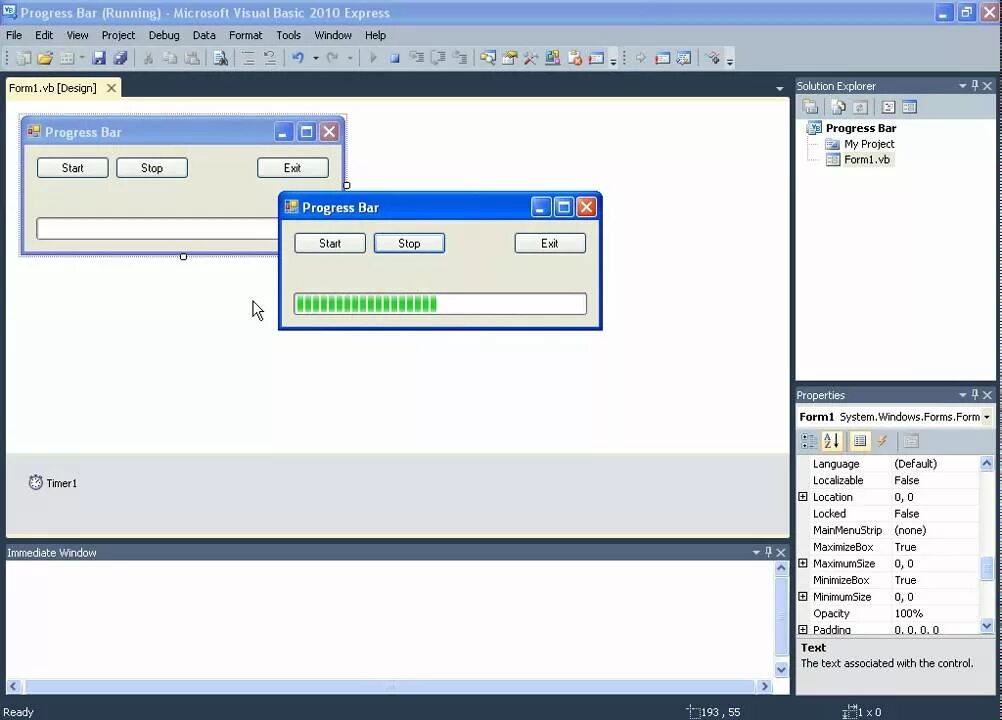Expand the MaximumSize property

pyautogui.click(x=803, y=563)
